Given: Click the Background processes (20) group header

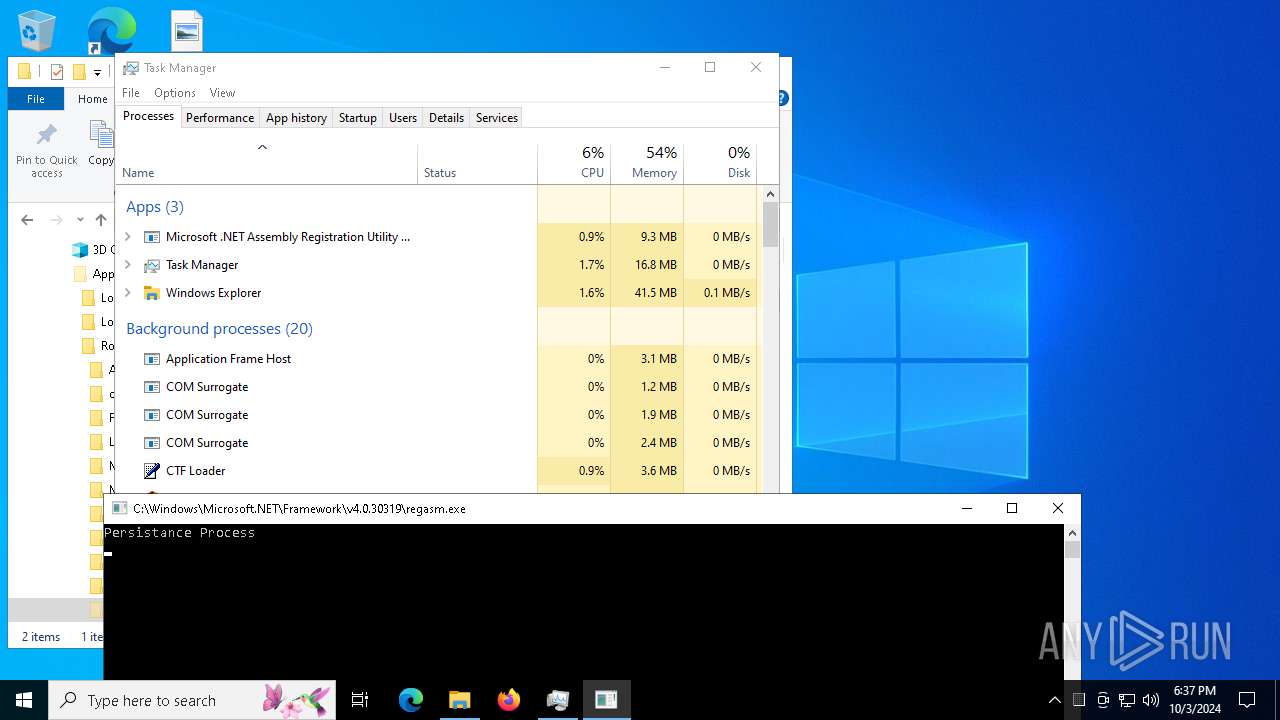Looking at the screenshot, I should pos(219,329).
